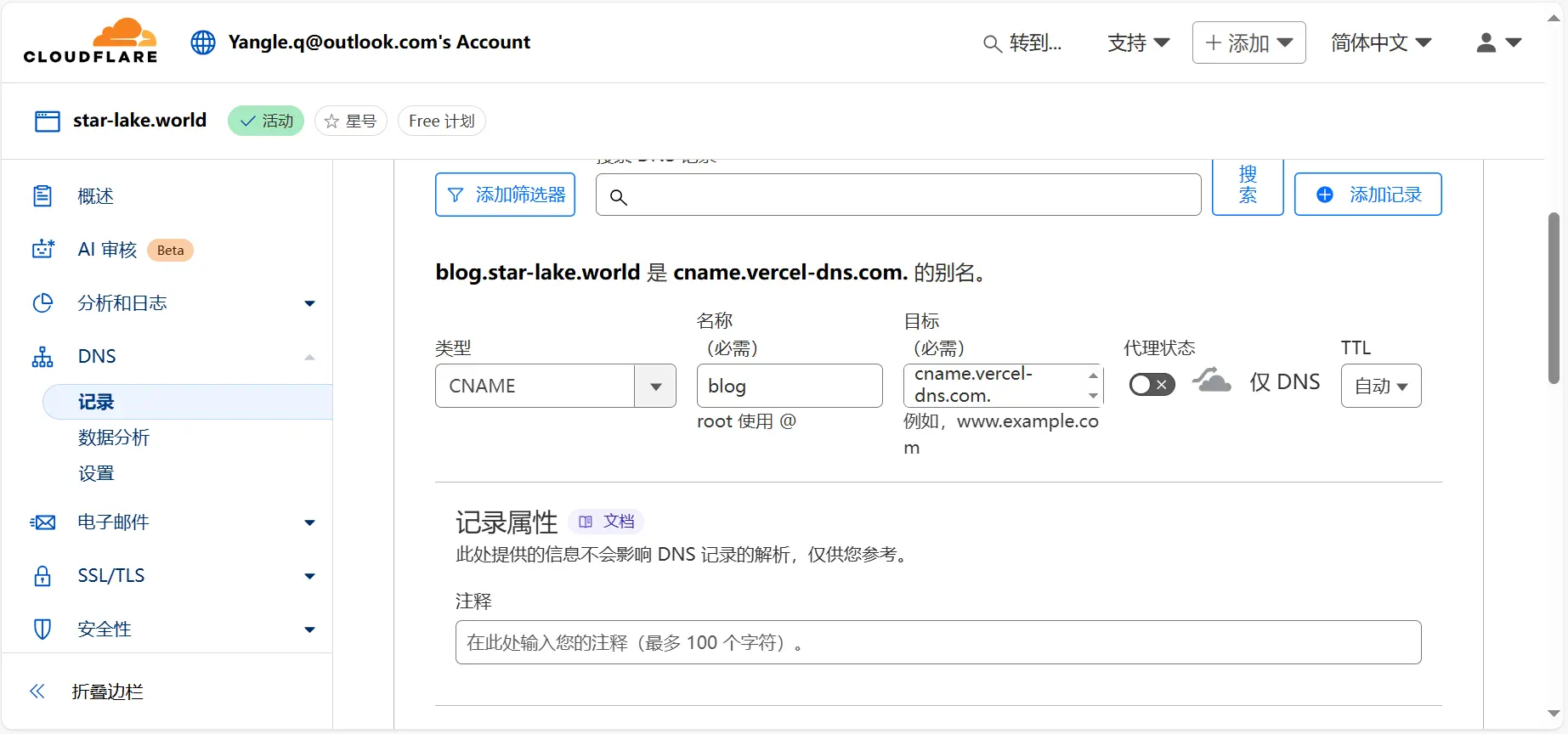Click the Cloudflare logo
Image resolution: width=1568 pixels, height=734 pixels.
(91, 41)
